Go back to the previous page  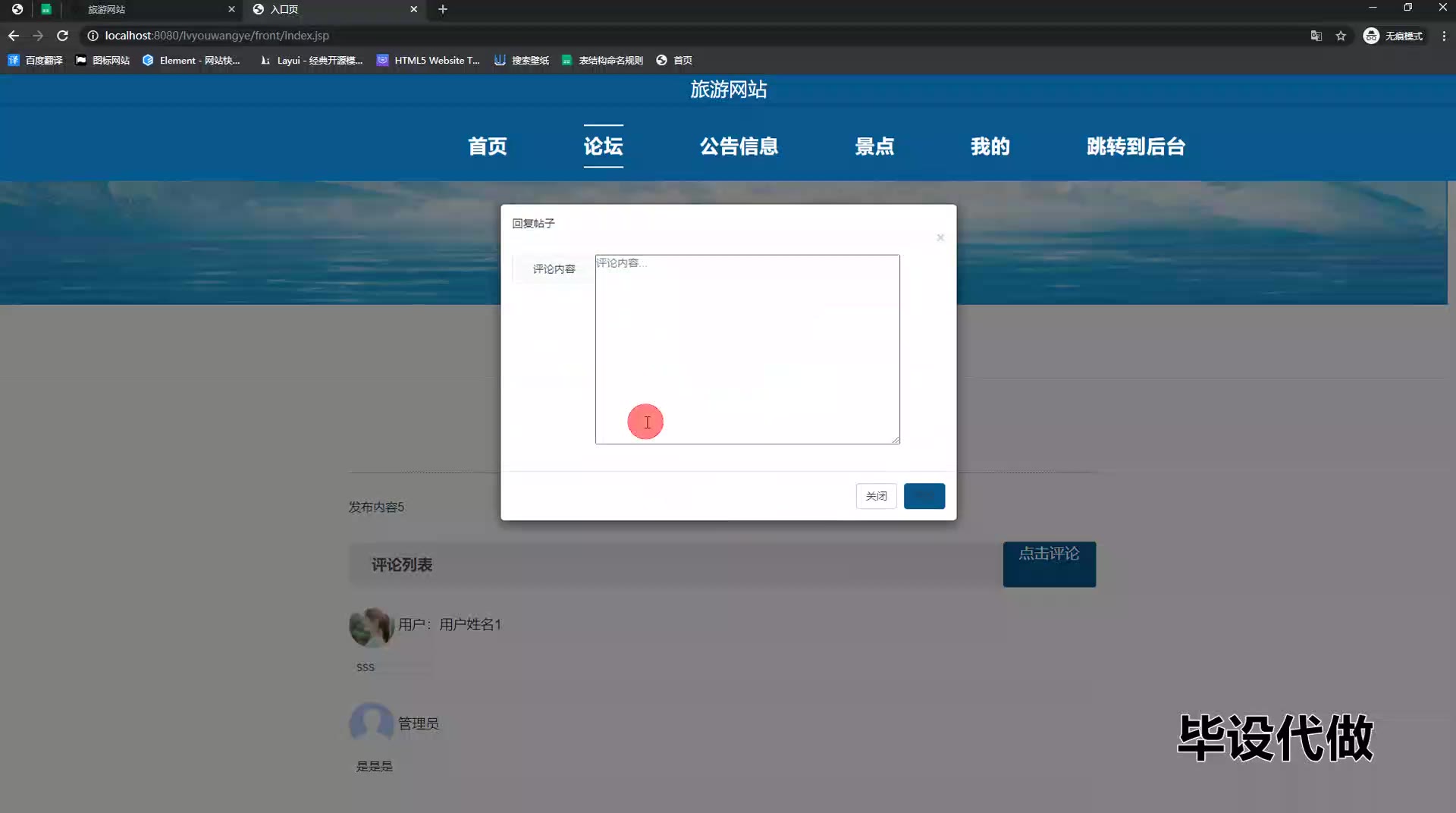click(14, 36)
